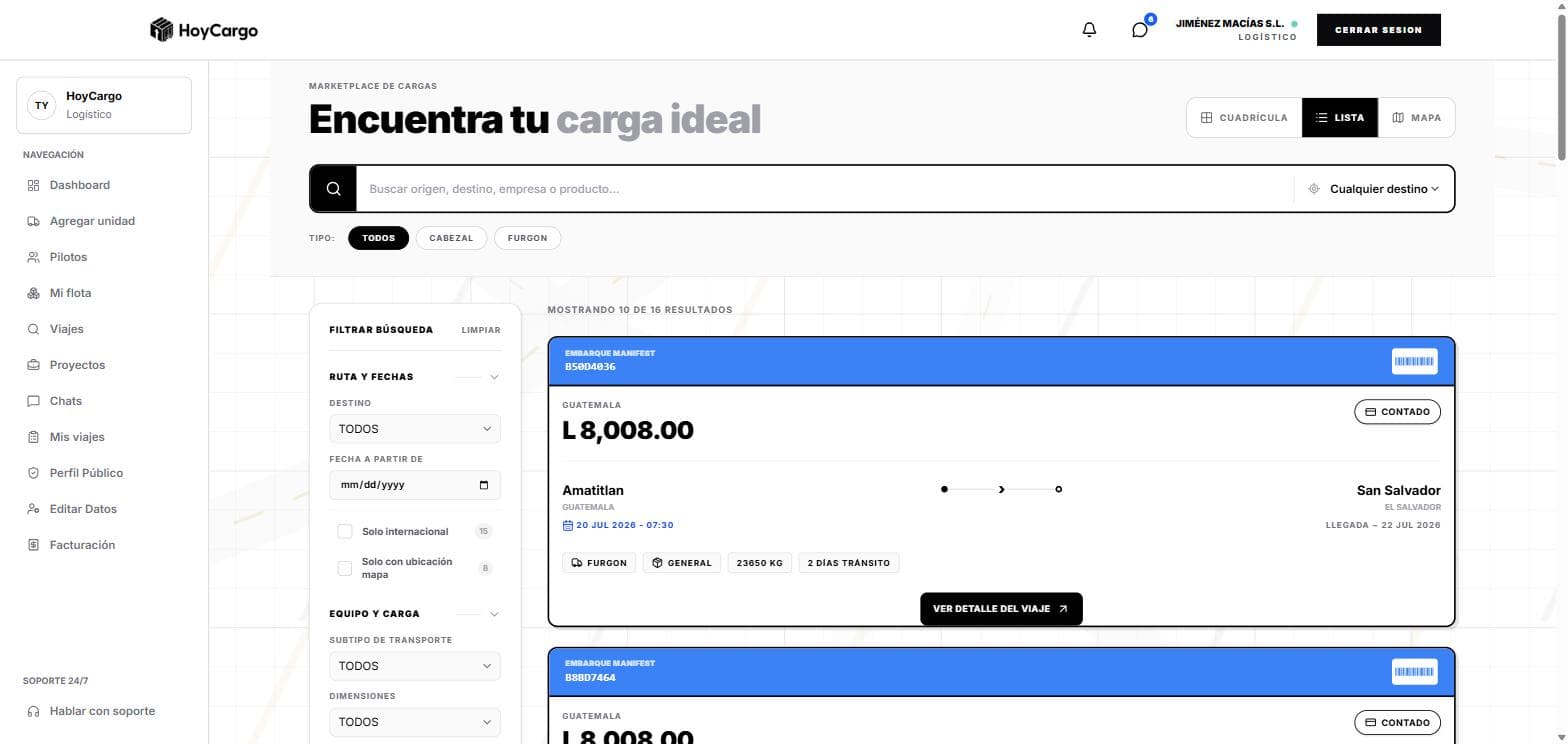Open the Dimensiones dropdown

pos(415,722)
